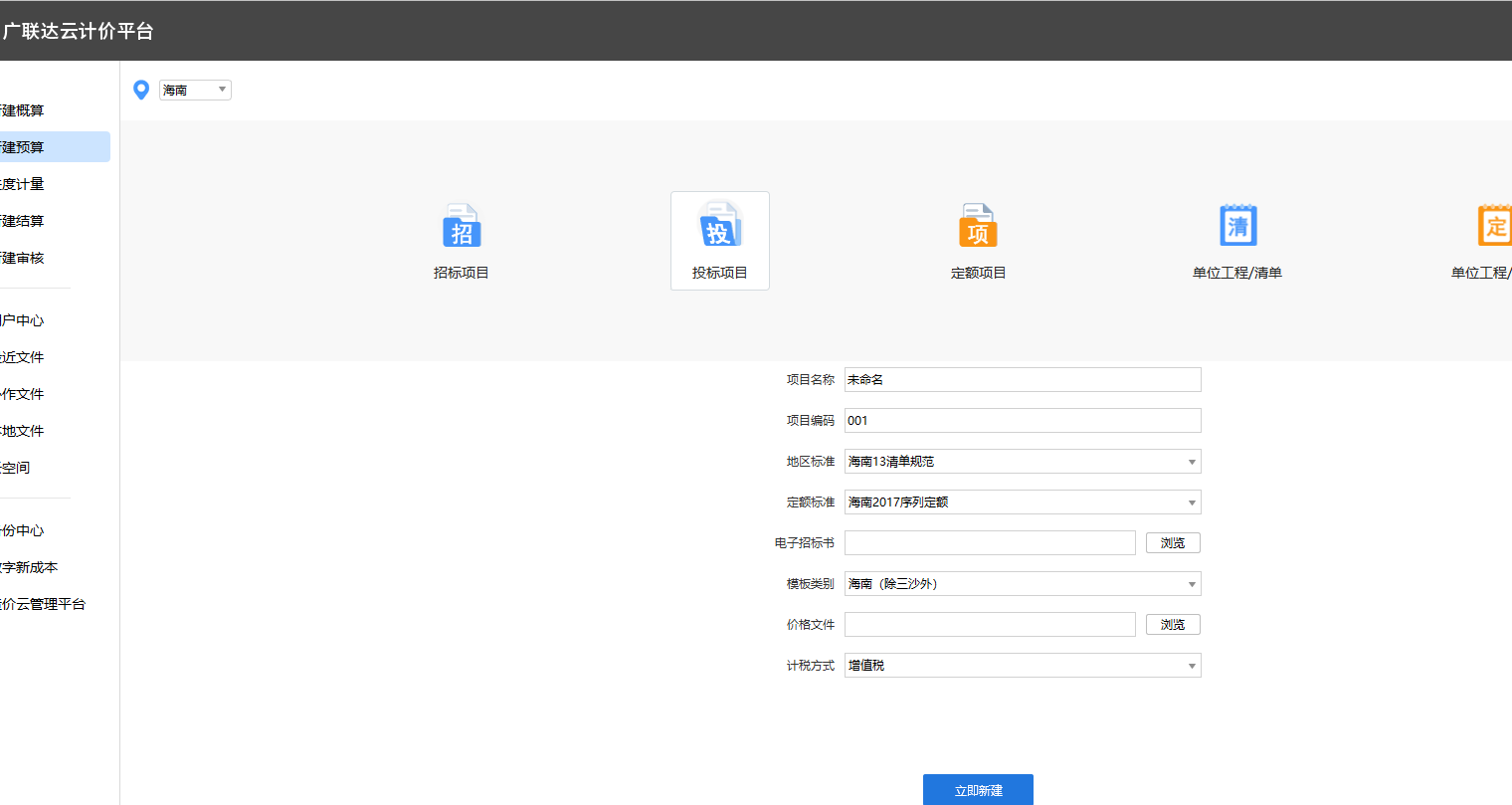Open the 空间 sidebar item
1512x805 pixels.
pyautogui.click(x=55, y=468)
